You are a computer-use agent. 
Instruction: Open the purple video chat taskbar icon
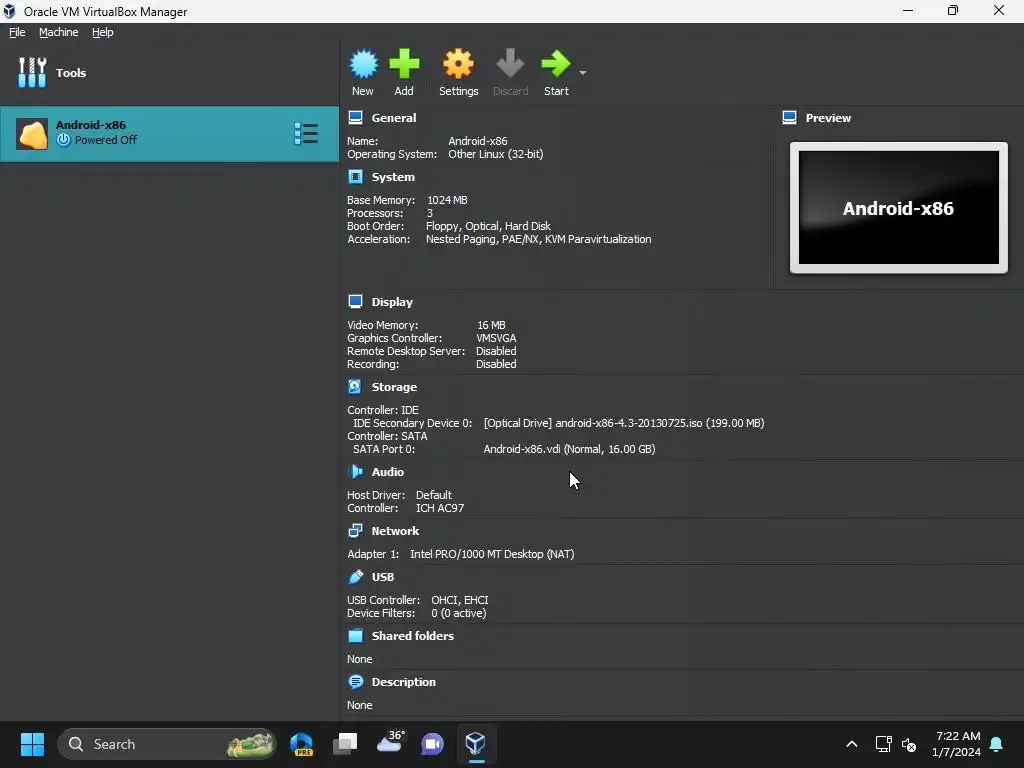432,744
